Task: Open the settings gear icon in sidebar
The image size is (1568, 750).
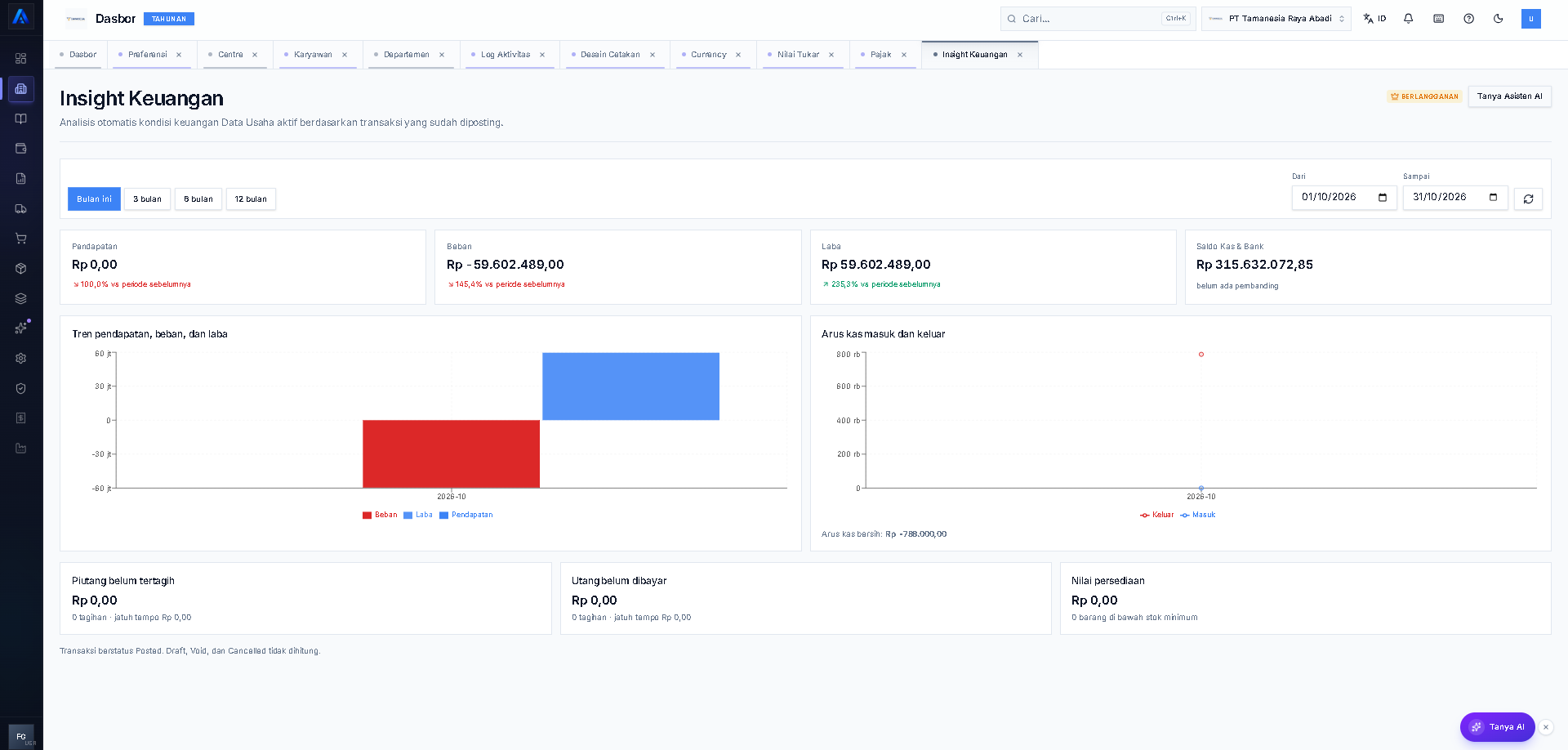Action: pos(21,358)
